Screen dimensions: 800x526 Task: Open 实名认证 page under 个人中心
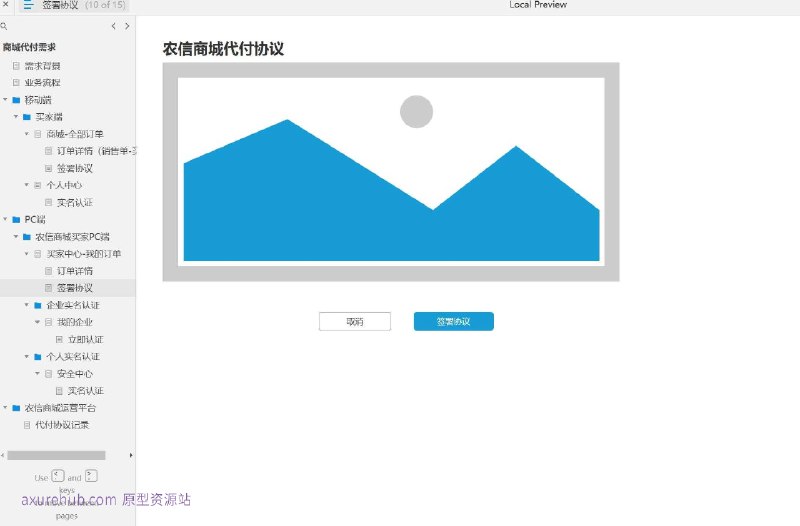(x=74, y=203)
